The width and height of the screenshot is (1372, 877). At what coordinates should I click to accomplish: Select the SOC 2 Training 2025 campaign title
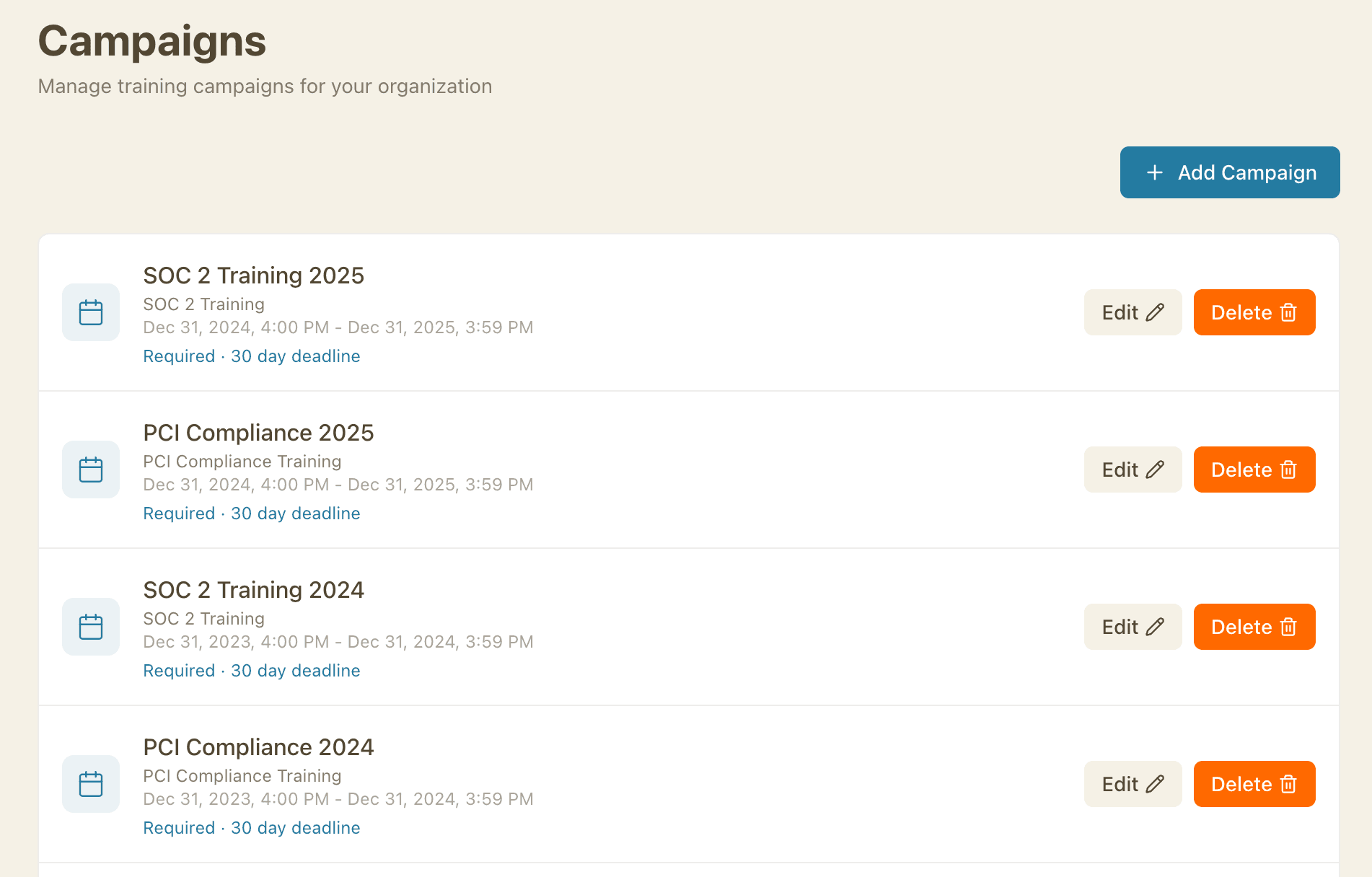point(253,276)
